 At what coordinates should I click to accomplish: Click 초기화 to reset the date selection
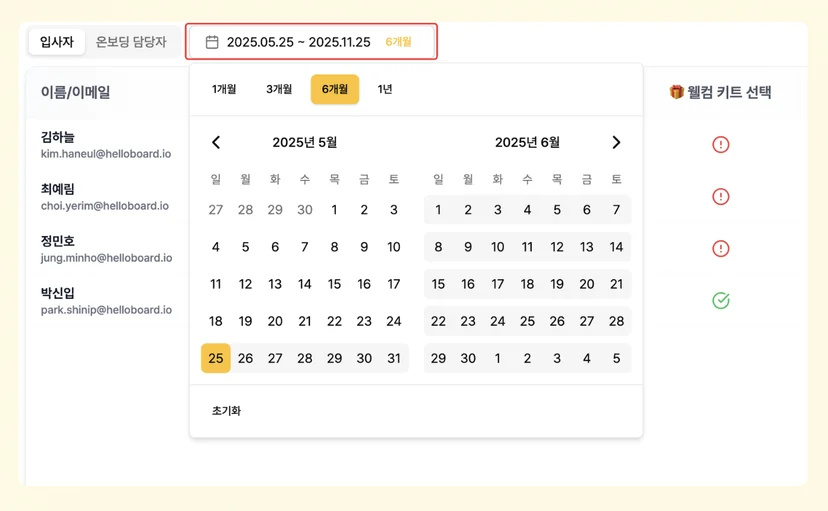tap(227, 411)
